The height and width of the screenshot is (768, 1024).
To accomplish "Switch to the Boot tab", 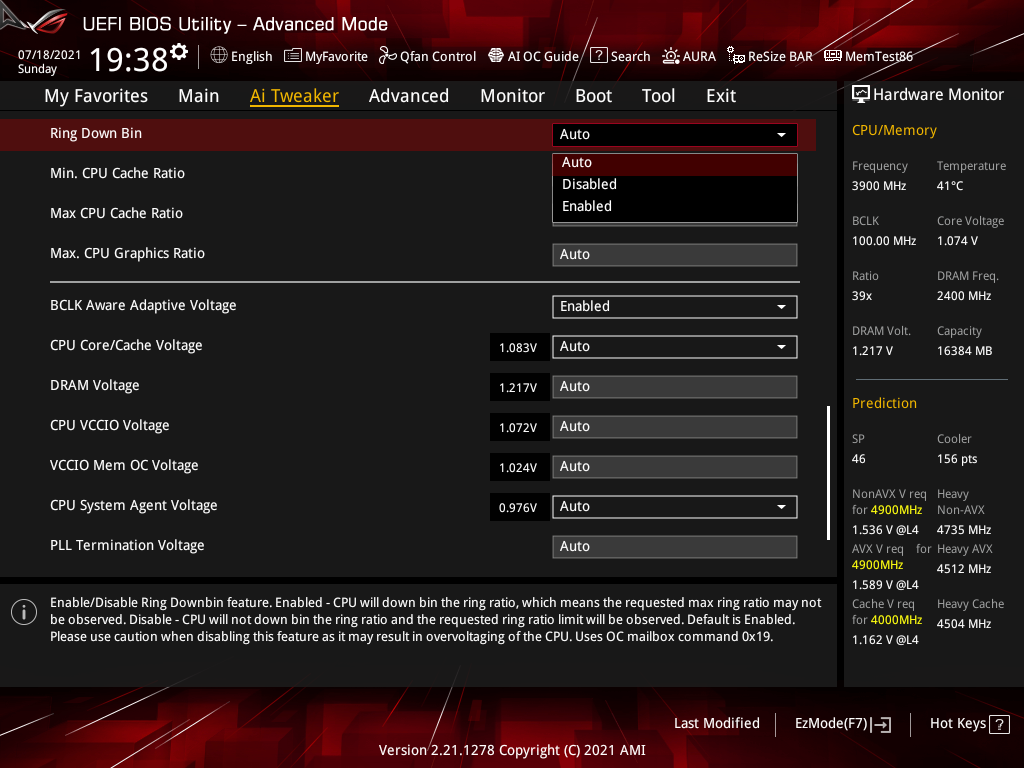I will 593,95.
